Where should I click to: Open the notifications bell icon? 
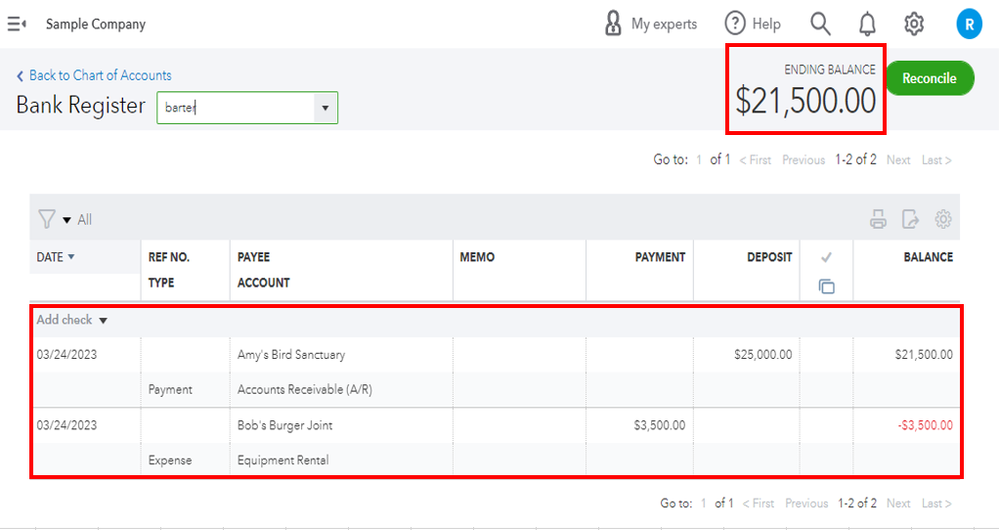click(x=867, y=24)
